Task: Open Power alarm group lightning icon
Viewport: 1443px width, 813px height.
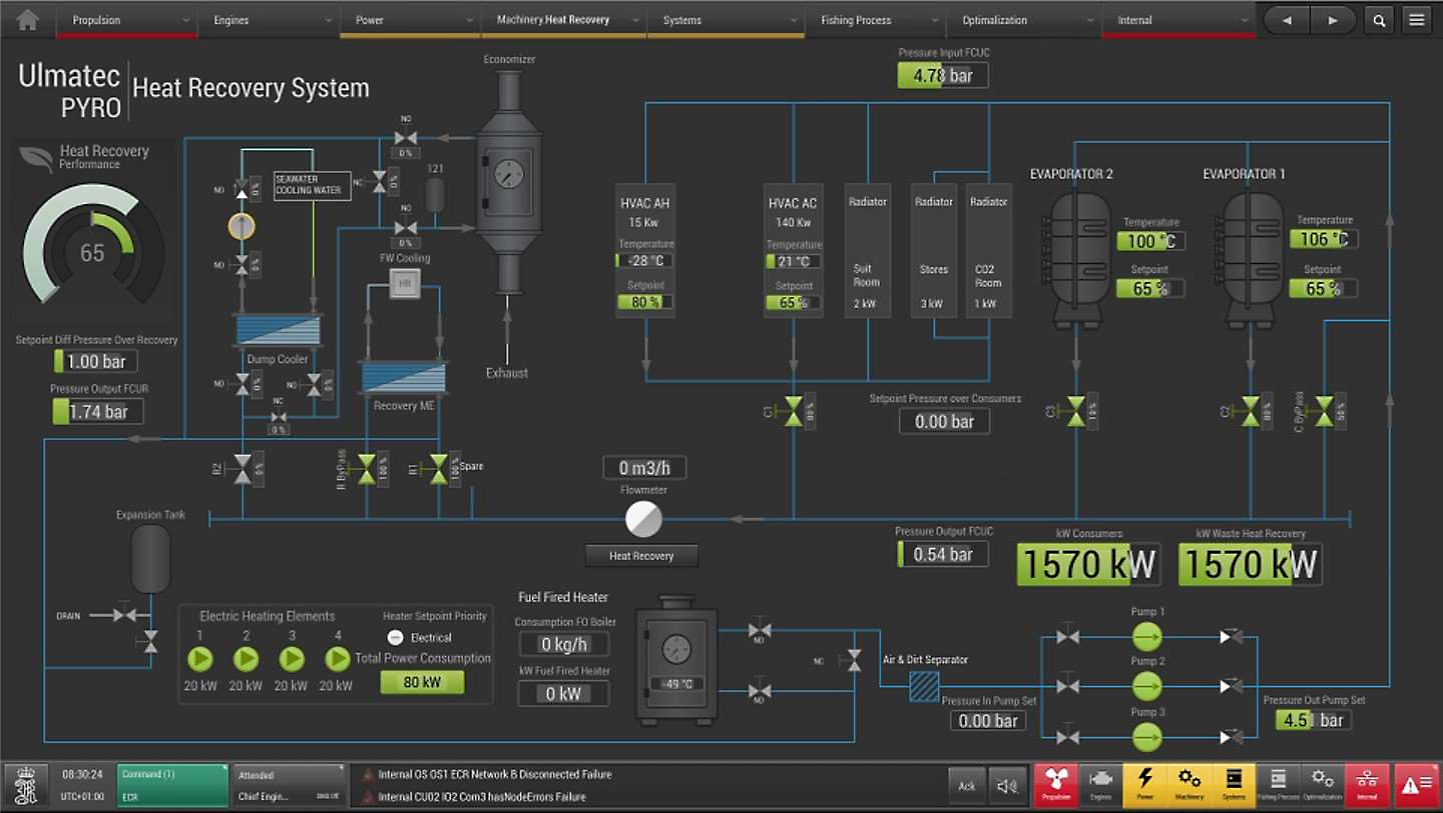Action: click(1145, 784)
